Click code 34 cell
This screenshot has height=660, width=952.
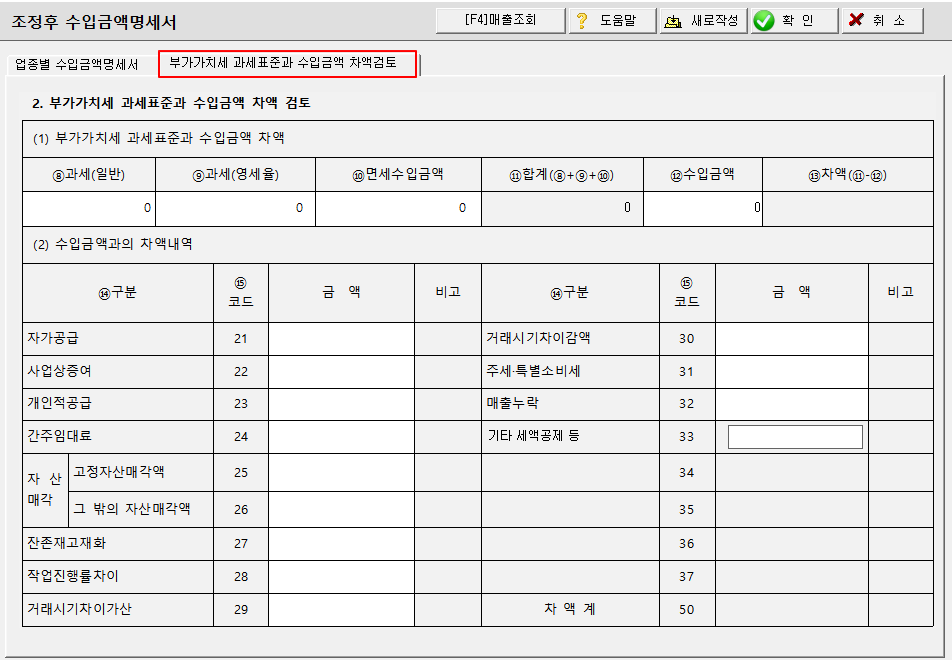coord(687,472)
